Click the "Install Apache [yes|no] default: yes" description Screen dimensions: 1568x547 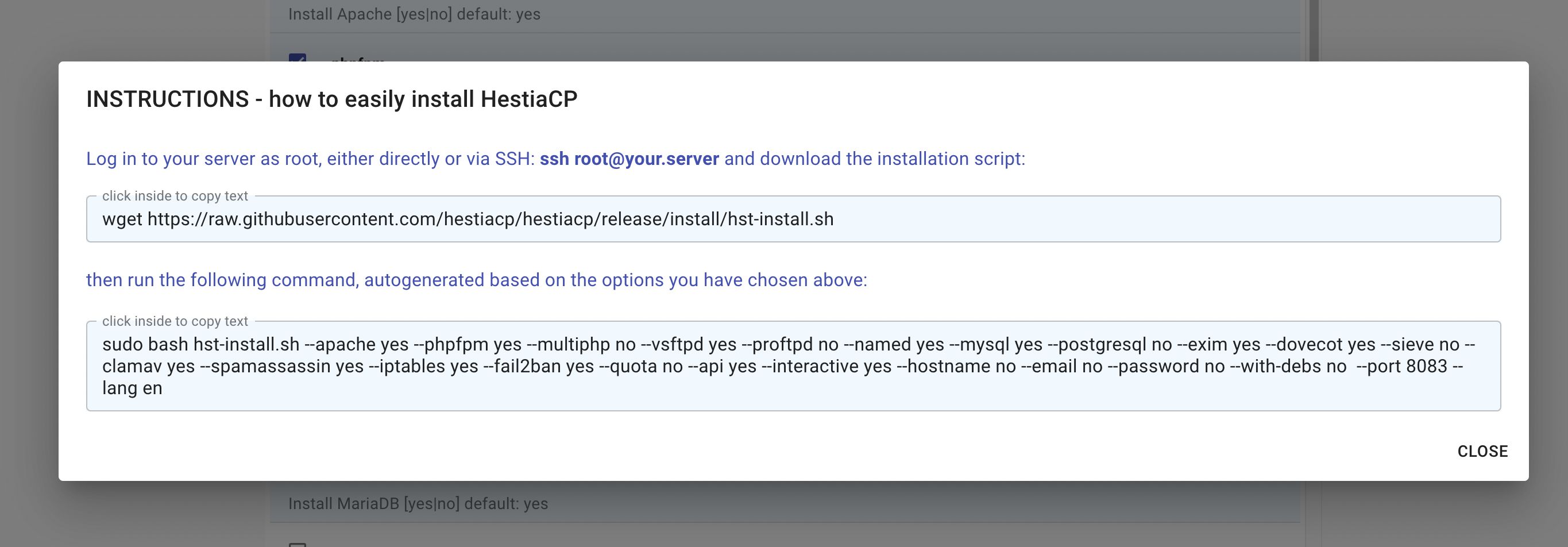pyautogui.click(x=414, y=14)
